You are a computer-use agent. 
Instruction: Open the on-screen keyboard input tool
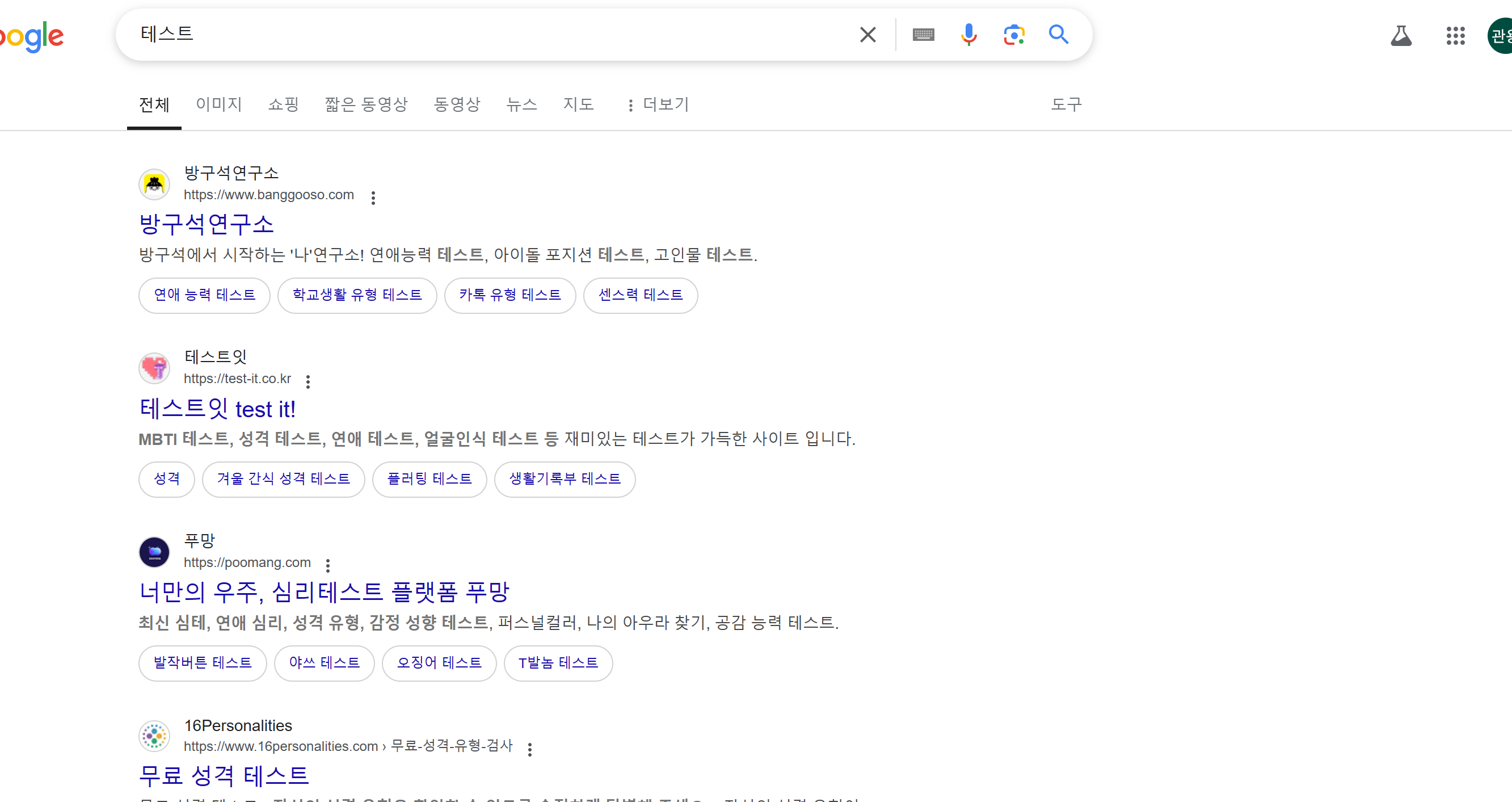pos(923,35)
